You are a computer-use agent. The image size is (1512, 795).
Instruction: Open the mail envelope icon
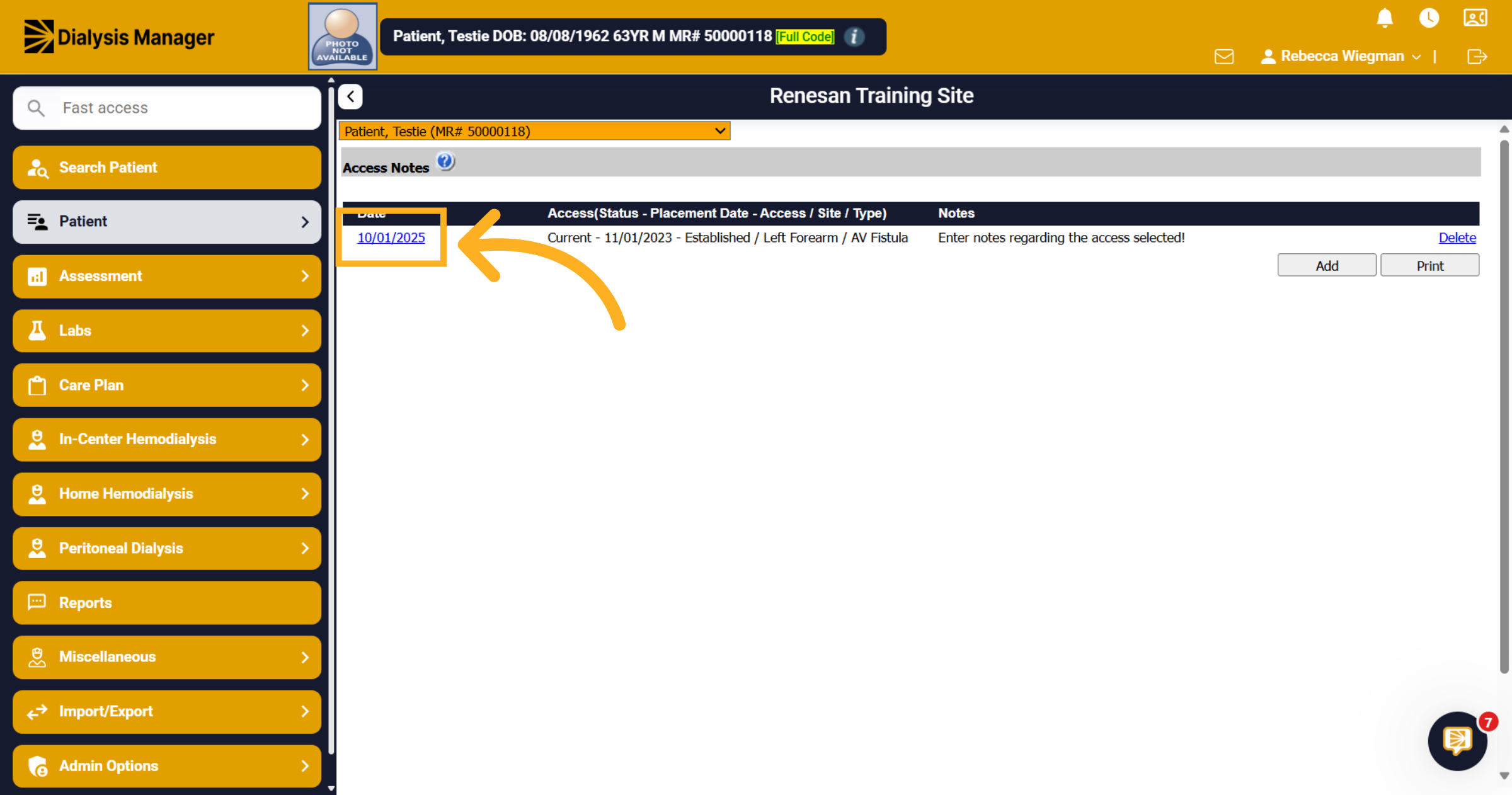point(1224,57)
